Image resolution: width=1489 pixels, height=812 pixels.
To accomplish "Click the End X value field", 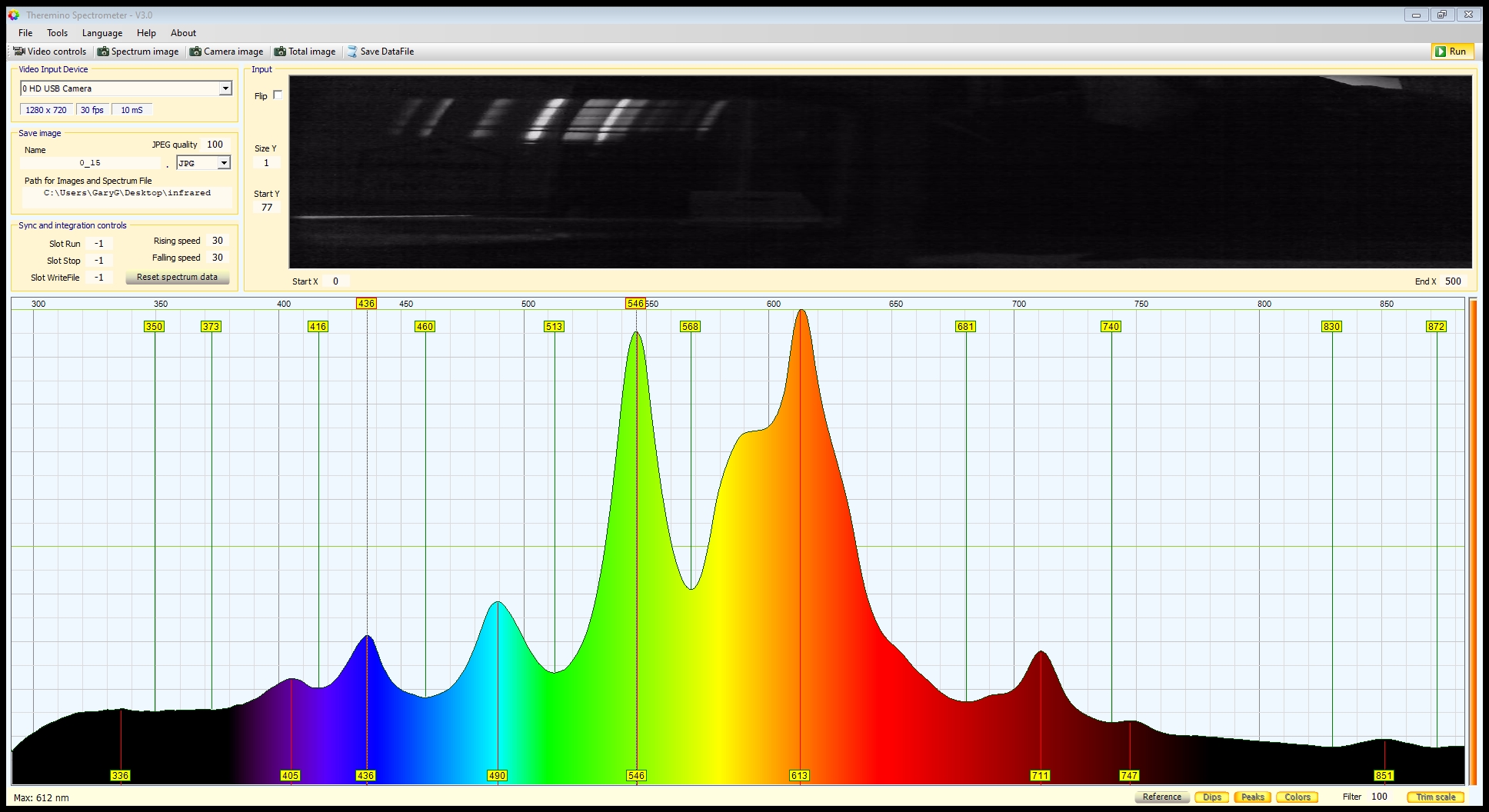I will click(x=1452, y=281).
